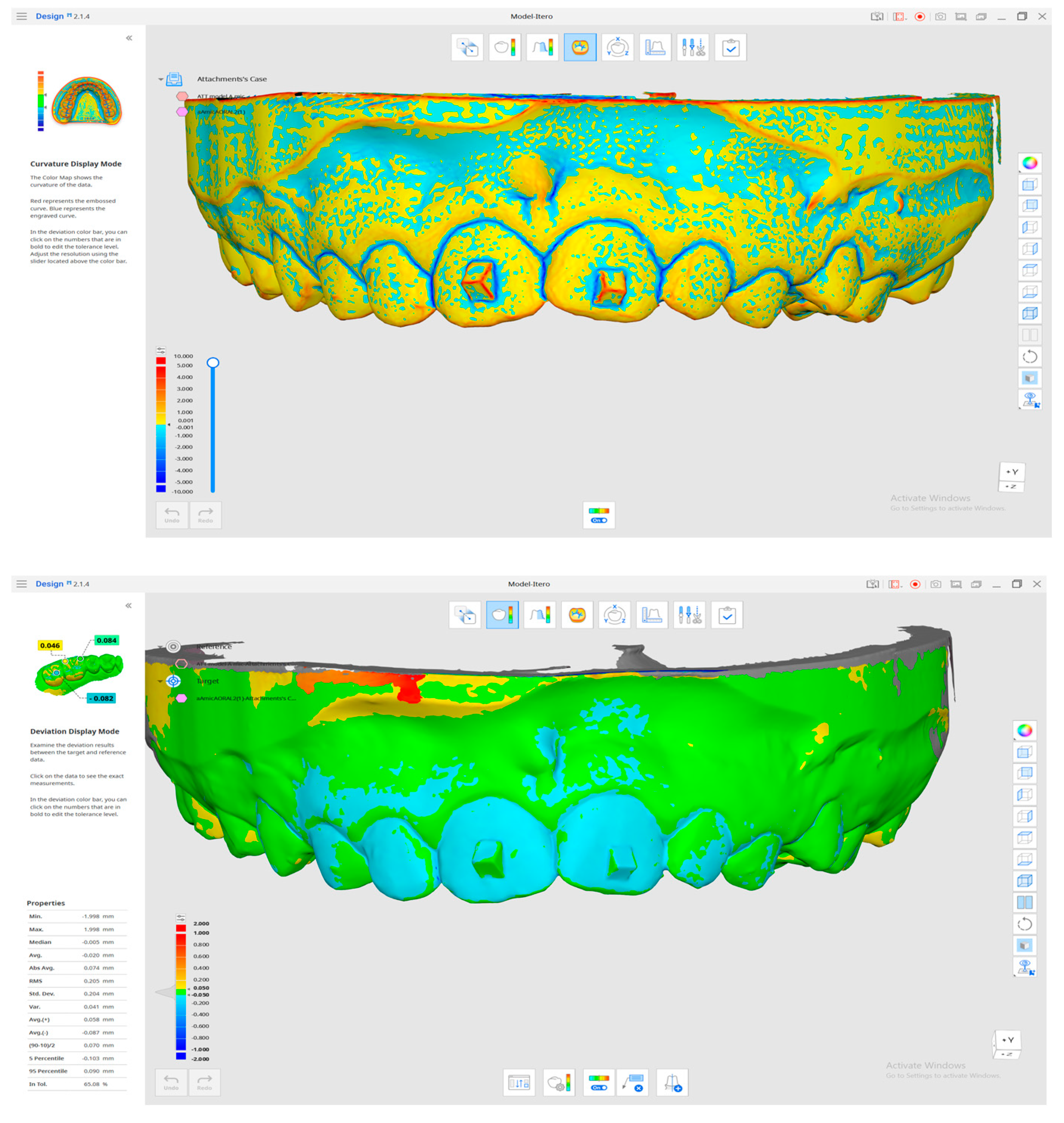Open trim/scissors editing tool in top window
The image size is (1064, 1123).
[x=692, y=47]
